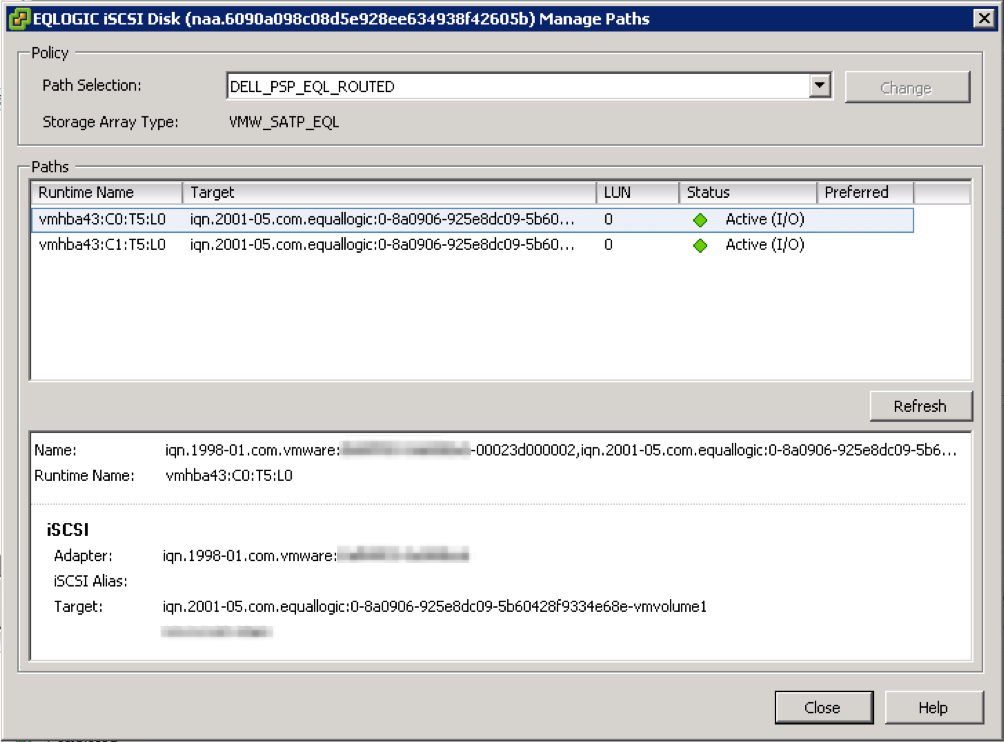Viewport: 1004px width, 742px height.
Task: Click the Status column header
Action: (747, 192)
